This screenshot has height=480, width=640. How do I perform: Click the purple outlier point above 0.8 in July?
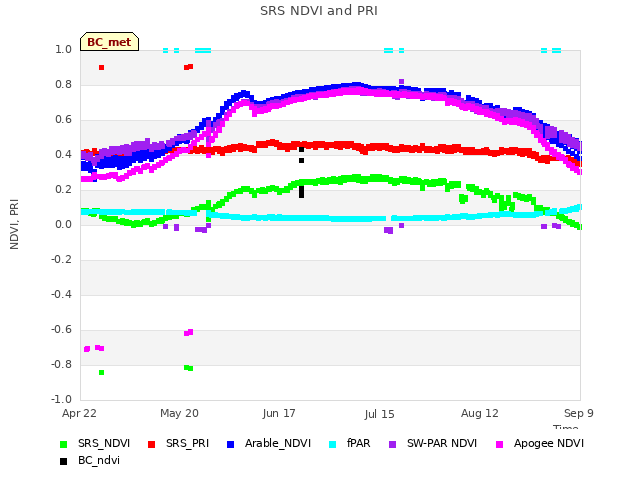pos(401,82)
